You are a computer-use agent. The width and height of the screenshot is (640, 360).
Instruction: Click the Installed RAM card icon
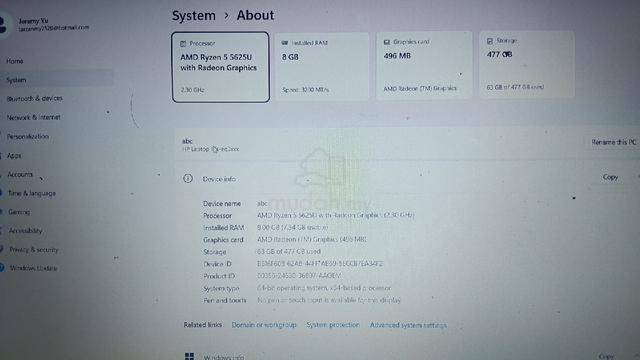click(284, 42)
